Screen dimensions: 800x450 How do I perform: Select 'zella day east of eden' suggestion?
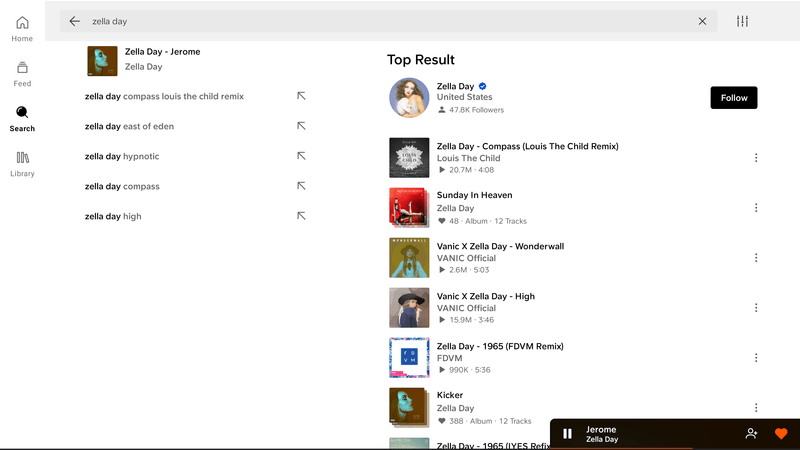(129, 126)
